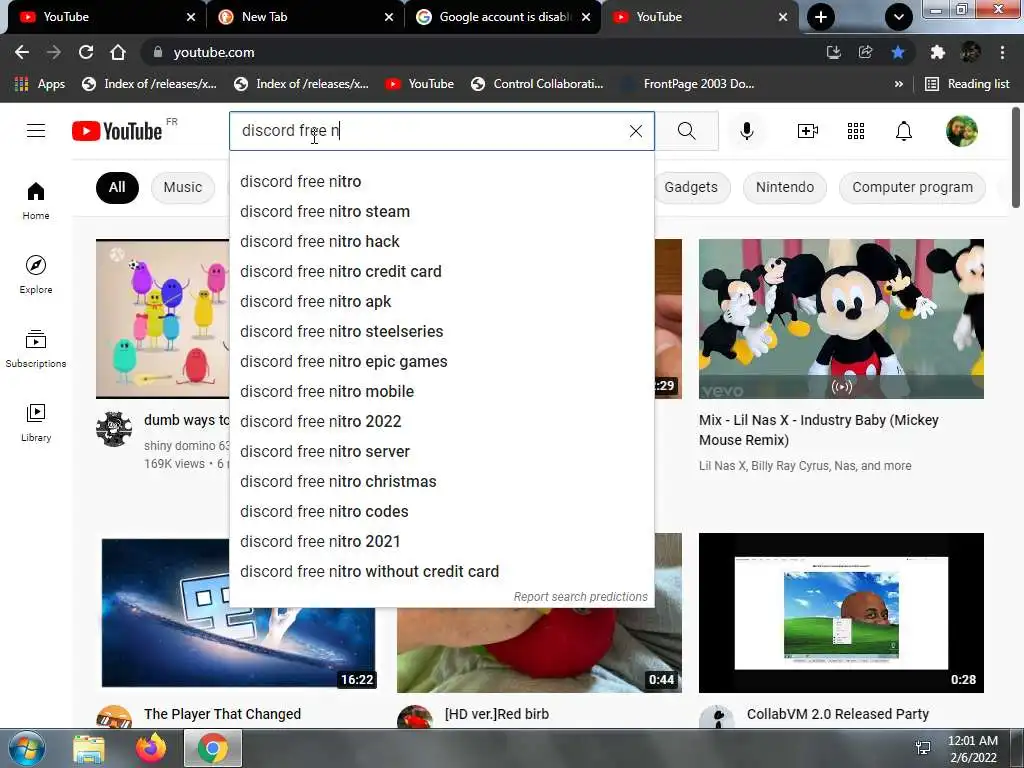The width and height of the screenshot is (1024, 768).
Task: Click the magnifier search button
Action: coord(686,131)
